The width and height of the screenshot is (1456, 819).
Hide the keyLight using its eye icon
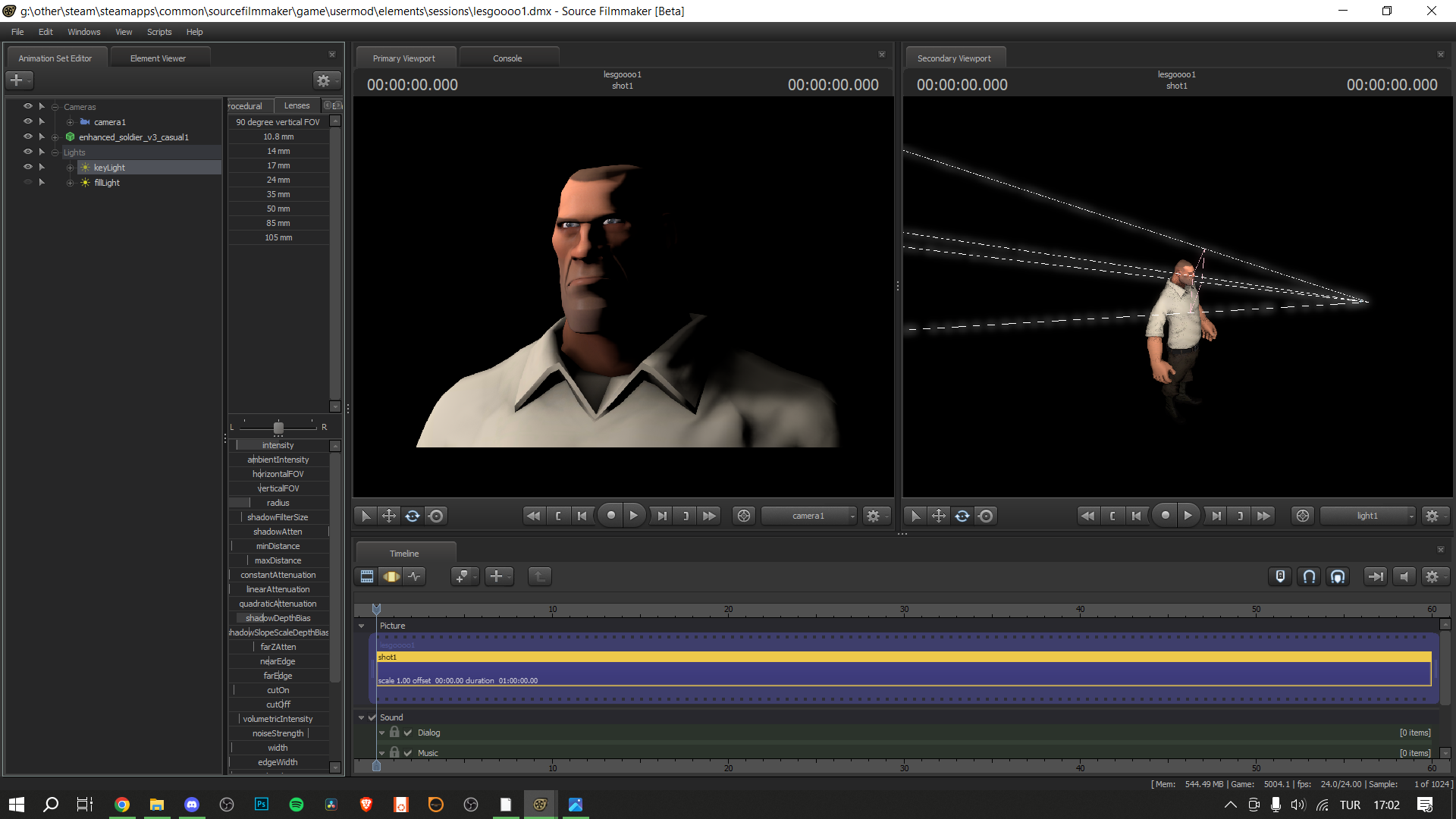(28, 167)
